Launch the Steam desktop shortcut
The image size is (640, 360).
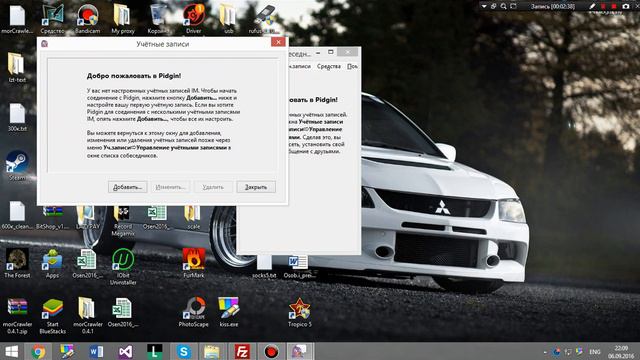(17, 166)
